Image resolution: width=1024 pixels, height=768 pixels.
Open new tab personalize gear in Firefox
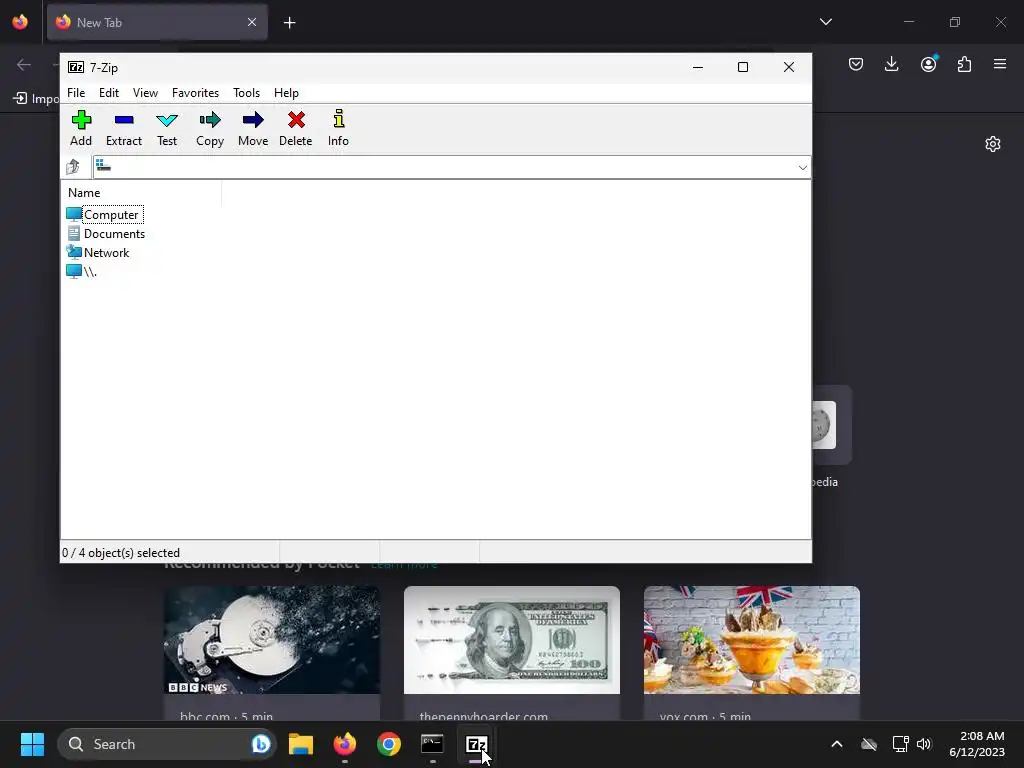(x=993, y=144)
